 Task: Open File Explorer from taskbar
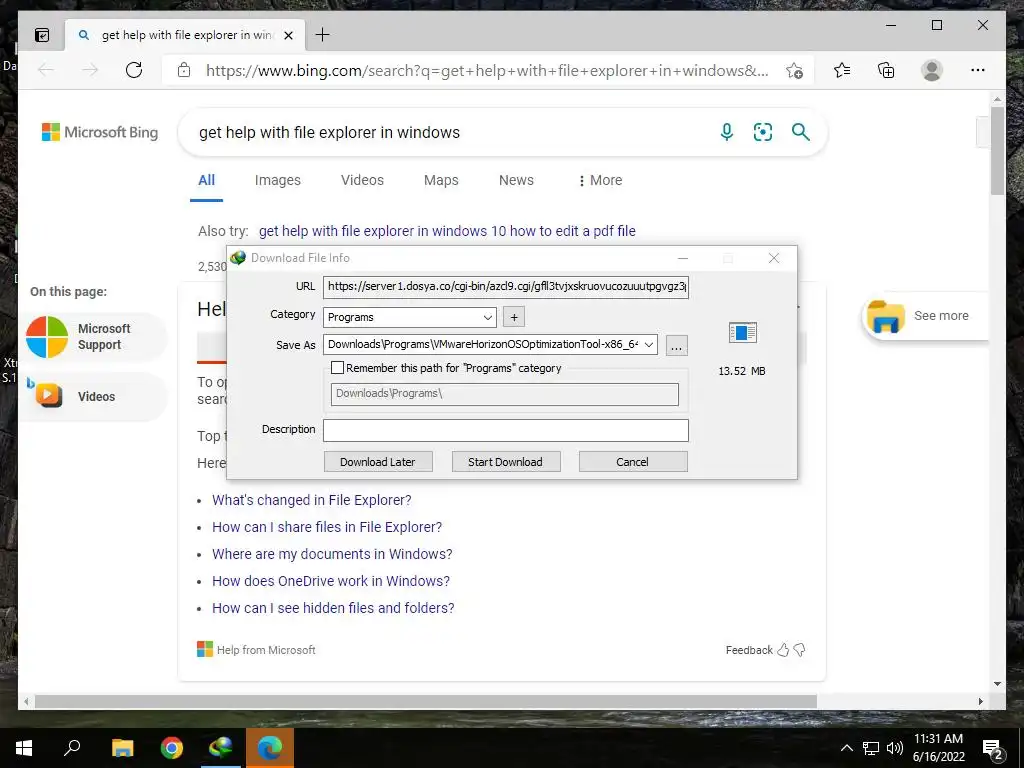[122, 748]
